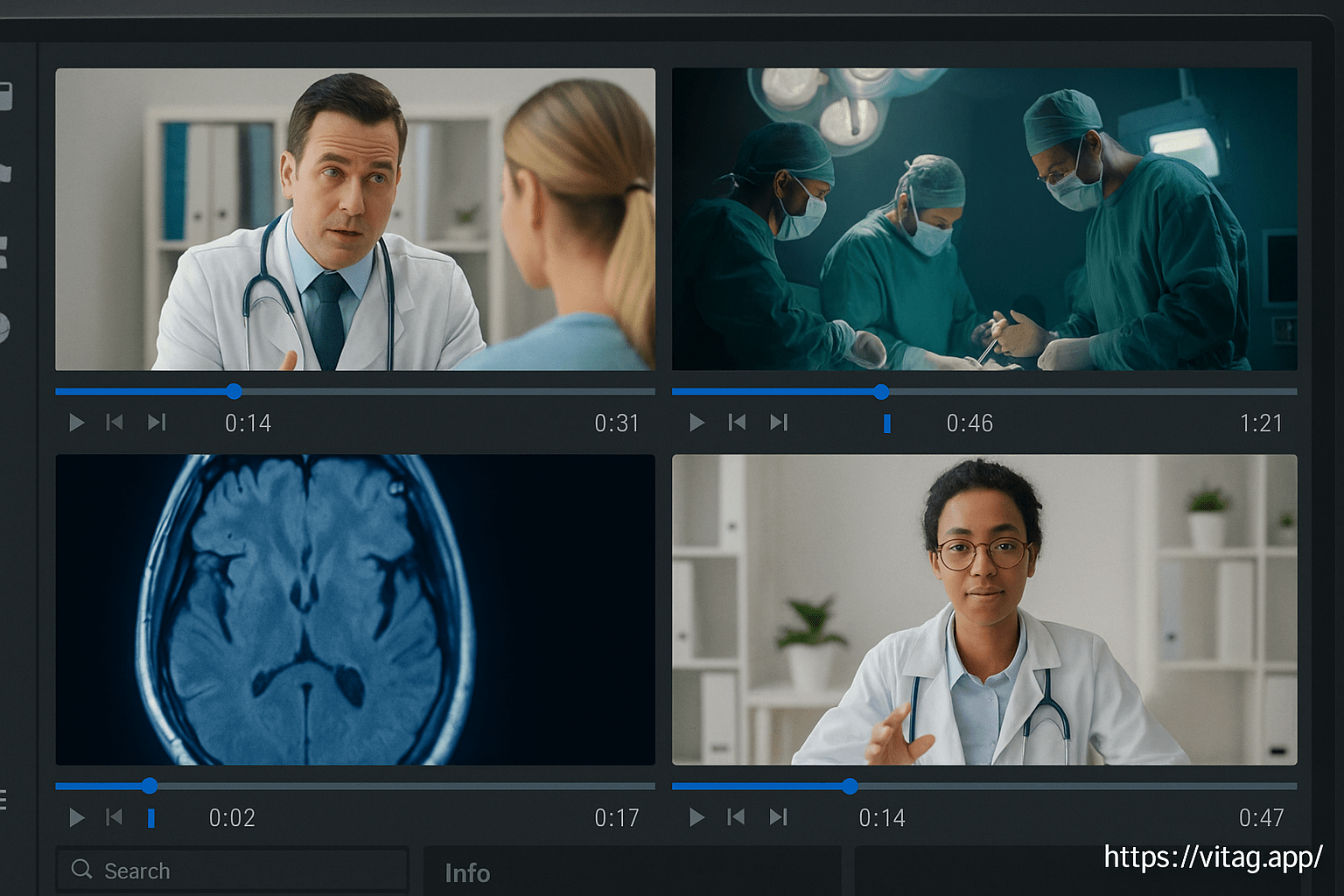The width and height of the screenshot is (1344, 896).
Task: Click current time 0:14 under glasses doctor video
Action: (x=882, y=818)
